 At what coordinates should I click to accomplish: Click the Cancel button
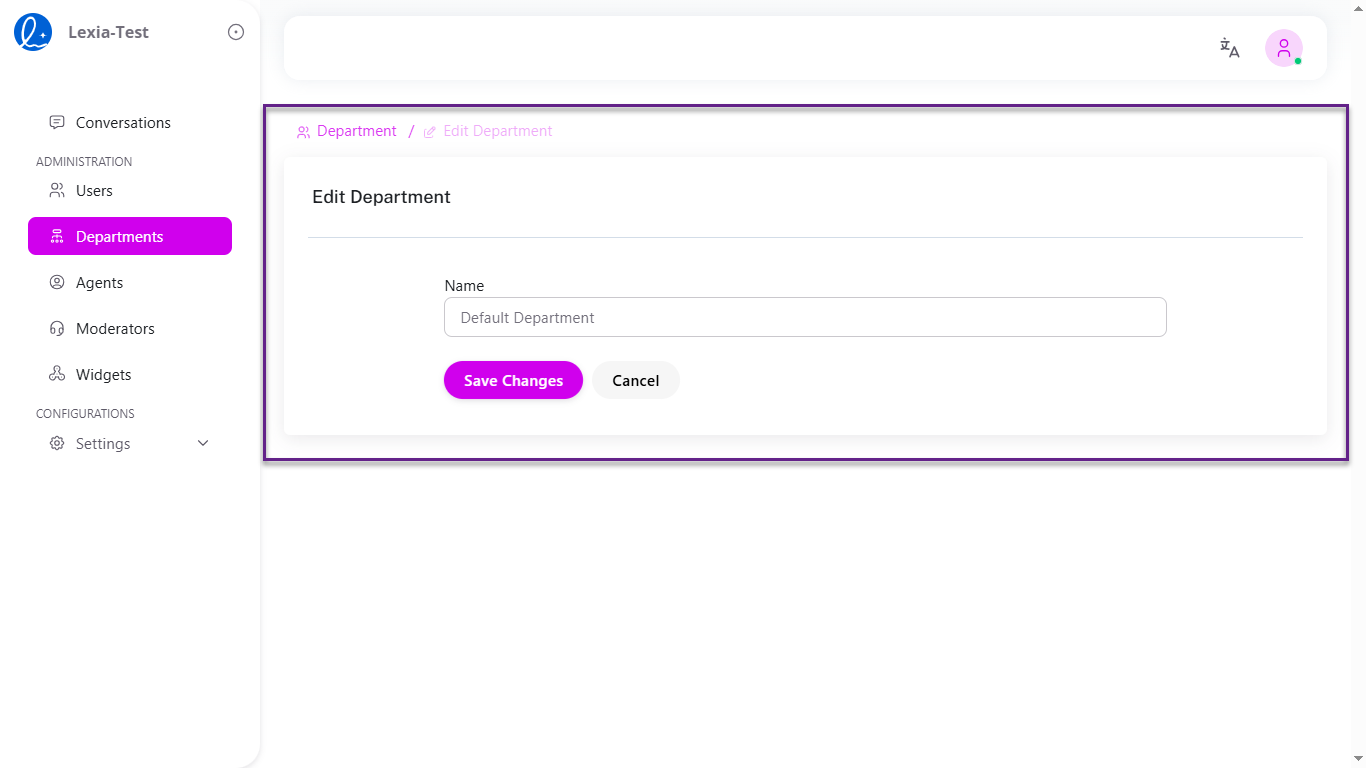pos(635,380)
